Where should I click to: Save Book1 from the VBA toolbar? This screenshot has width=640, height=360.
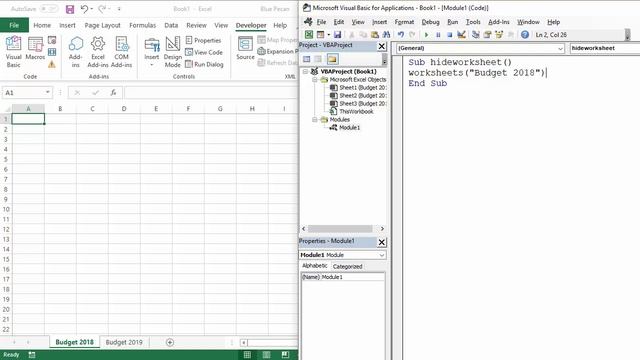[x=338, y=35]
